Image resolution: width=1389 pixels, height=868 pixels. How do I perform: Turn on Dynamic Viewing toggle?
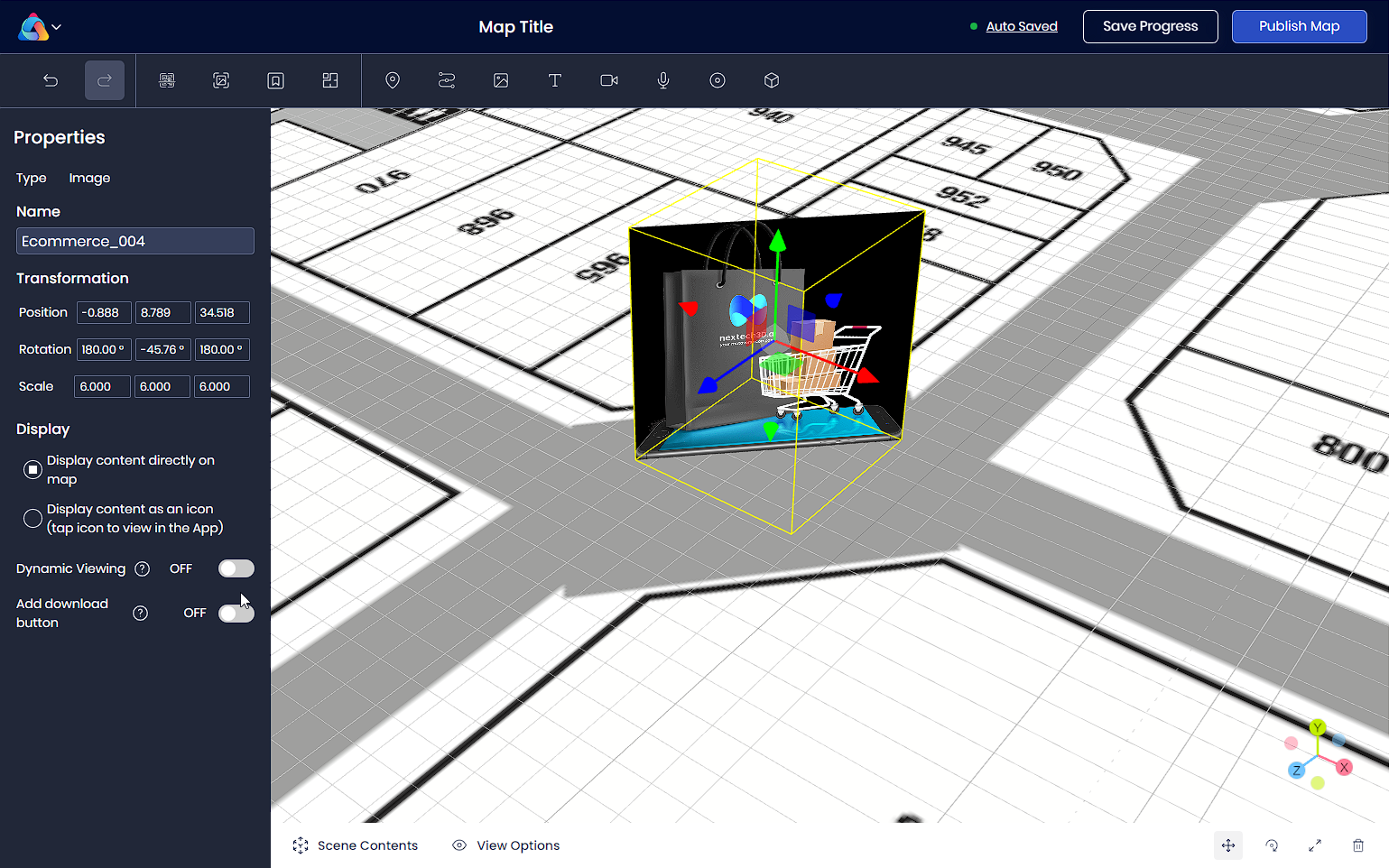pos(236,568)
